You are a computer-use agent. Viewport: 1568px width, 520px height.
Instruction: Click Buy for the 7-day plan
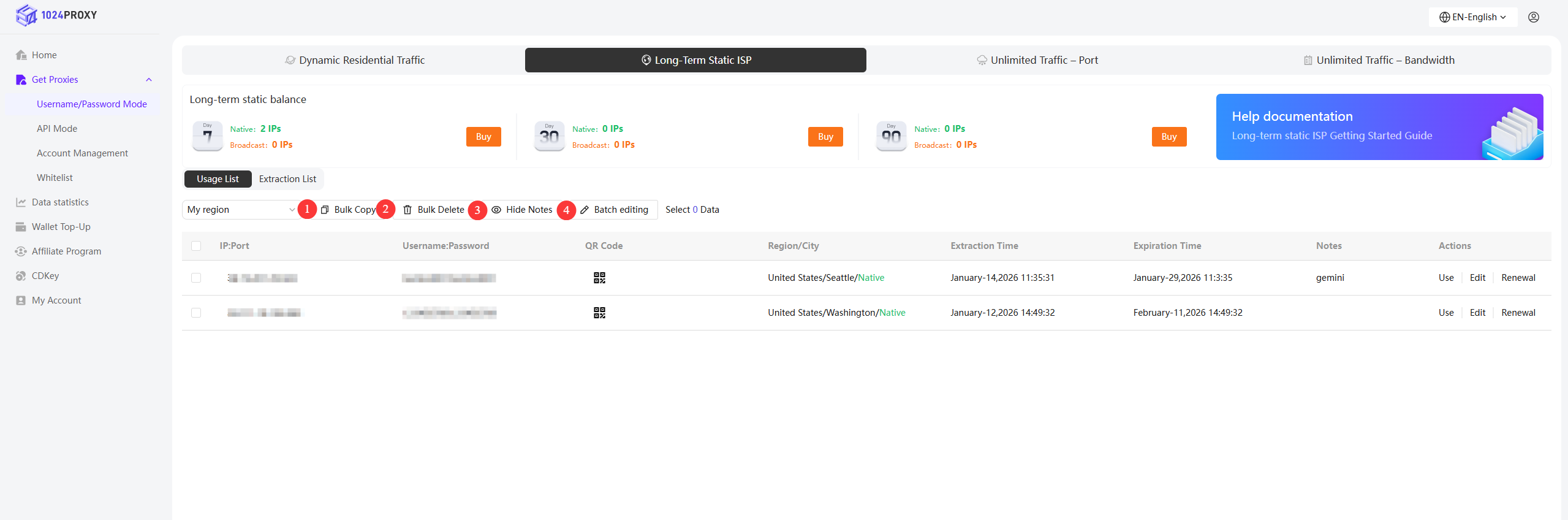pos(483,137)
